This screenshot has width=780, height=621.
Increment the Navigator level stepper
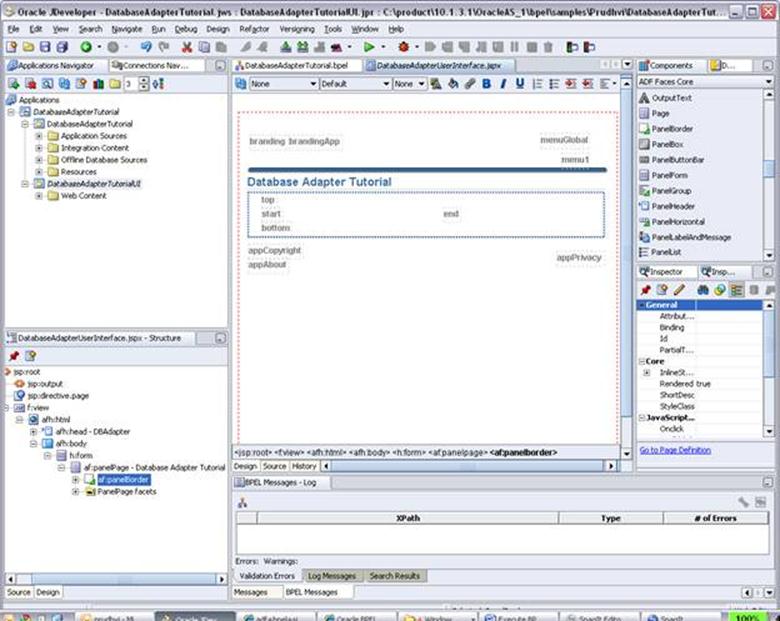point(144,80)
